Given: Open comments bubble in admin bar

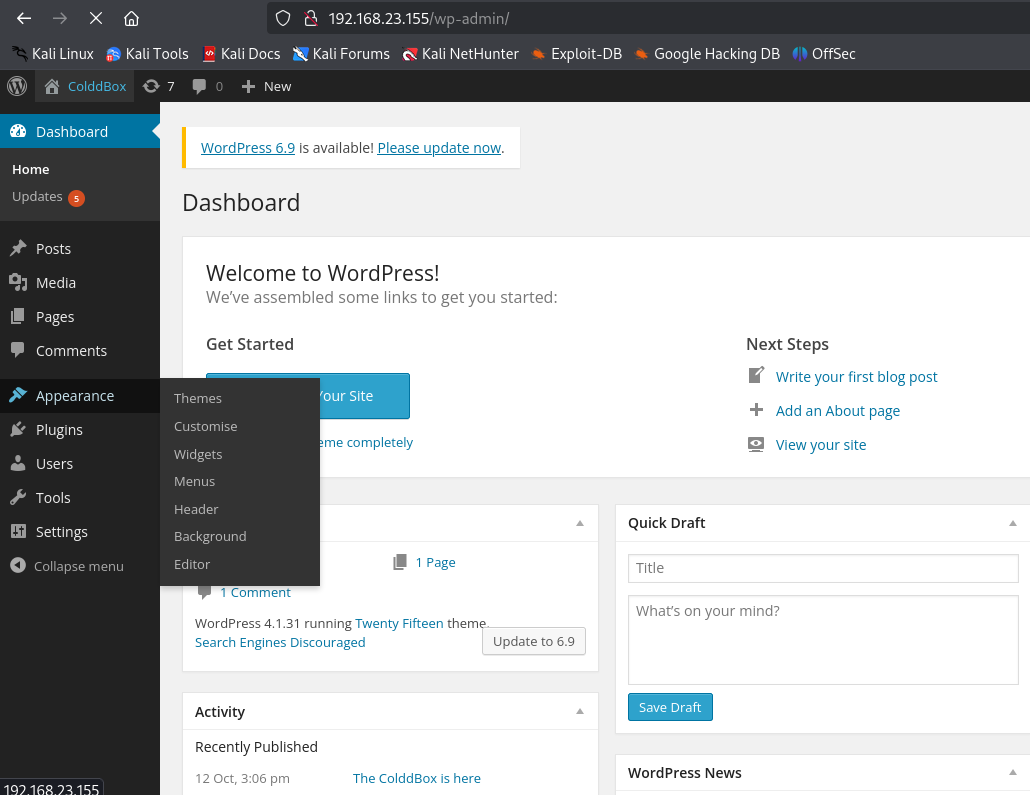Looking at the screenshot, I should (208, 86).
